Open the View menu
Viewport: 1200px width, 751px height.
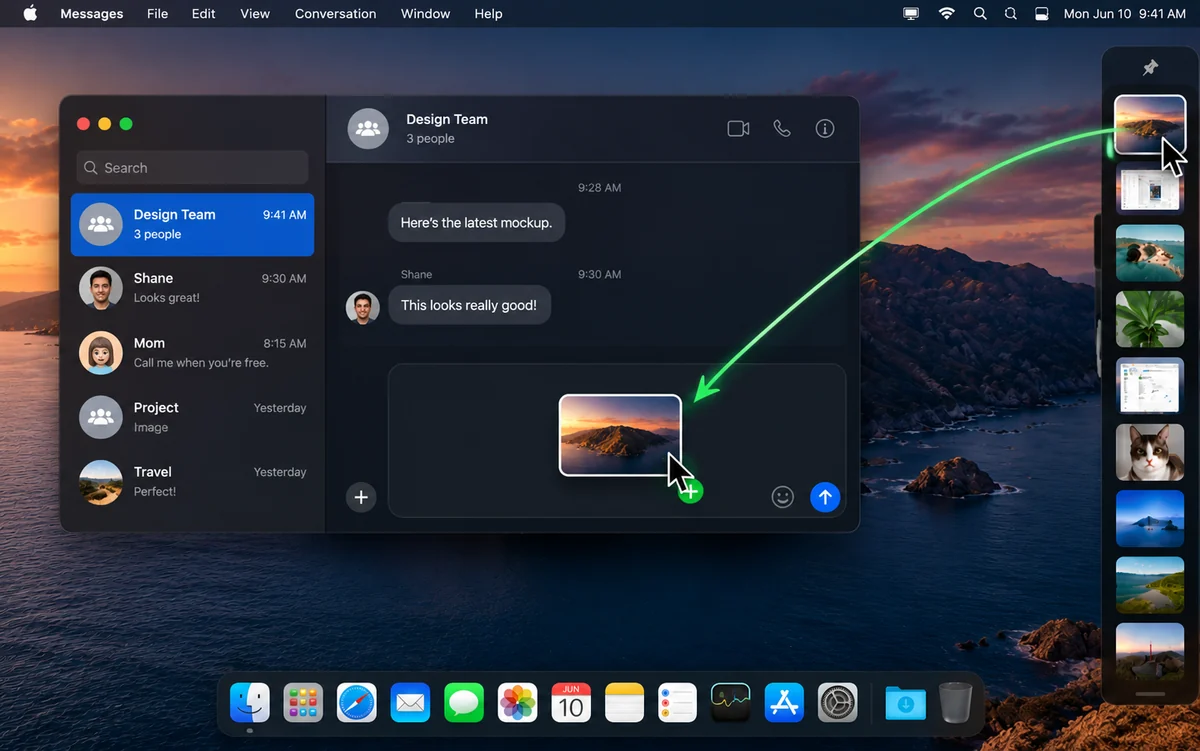(255, 14)
